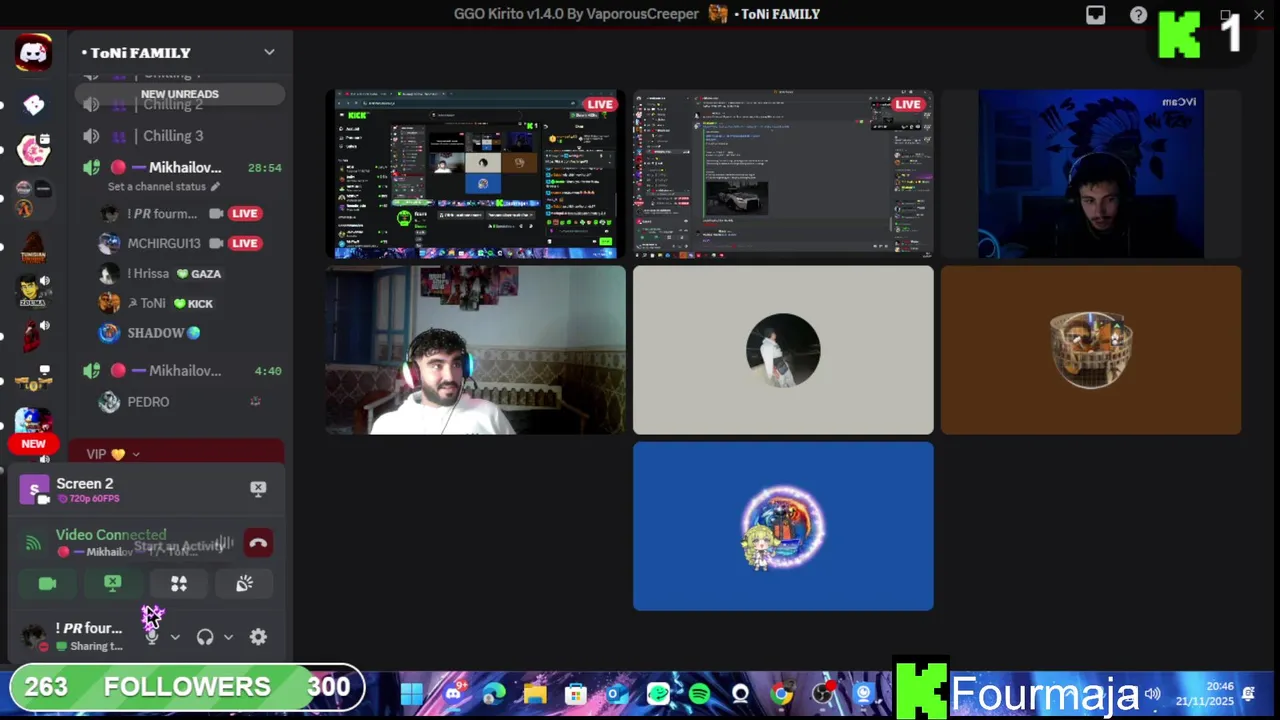Open the red hooded figure server
The image size is (1280, 720).
click(x=33, y=337)
